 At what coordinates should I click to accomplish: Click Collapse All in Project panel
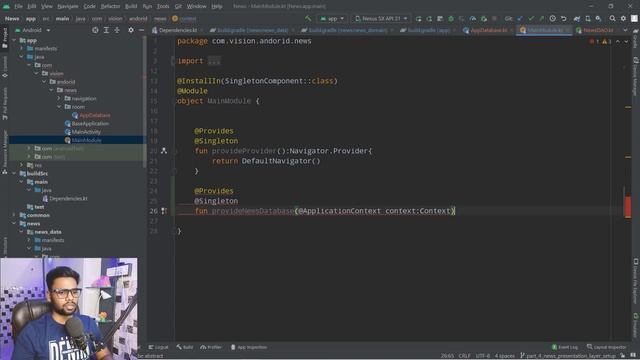click(117, 30)
